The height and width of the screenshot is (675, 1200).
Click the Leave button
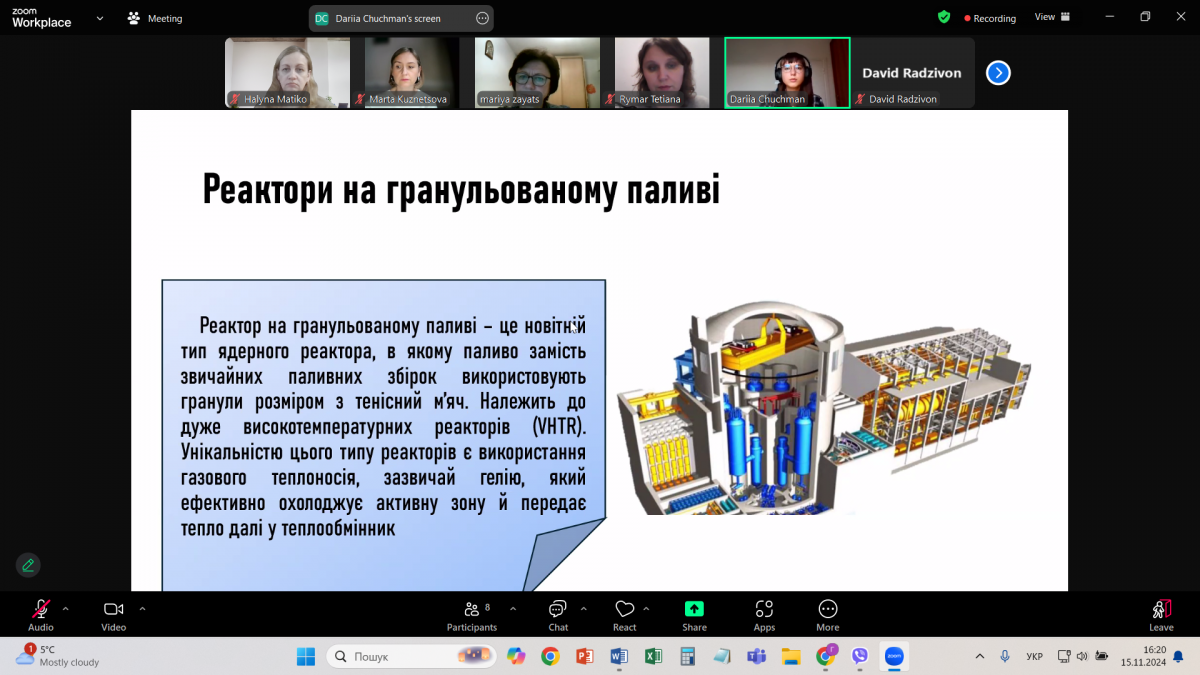click(x=1160, y=614)
